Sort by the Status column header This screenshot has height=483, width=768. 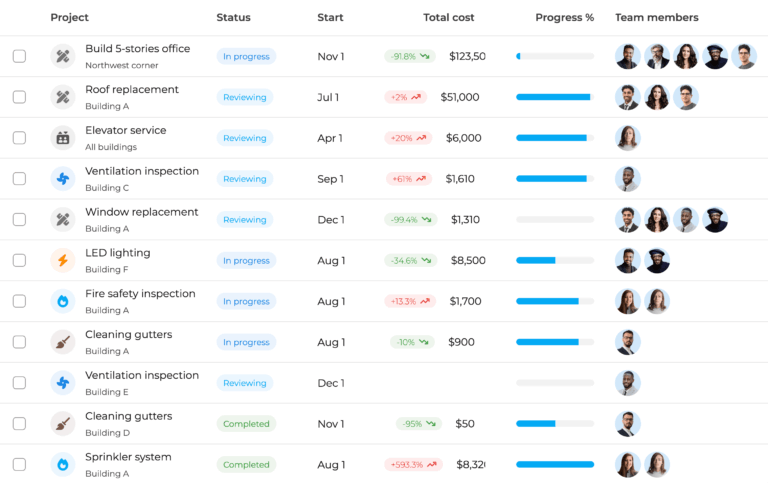coord(233,18)
